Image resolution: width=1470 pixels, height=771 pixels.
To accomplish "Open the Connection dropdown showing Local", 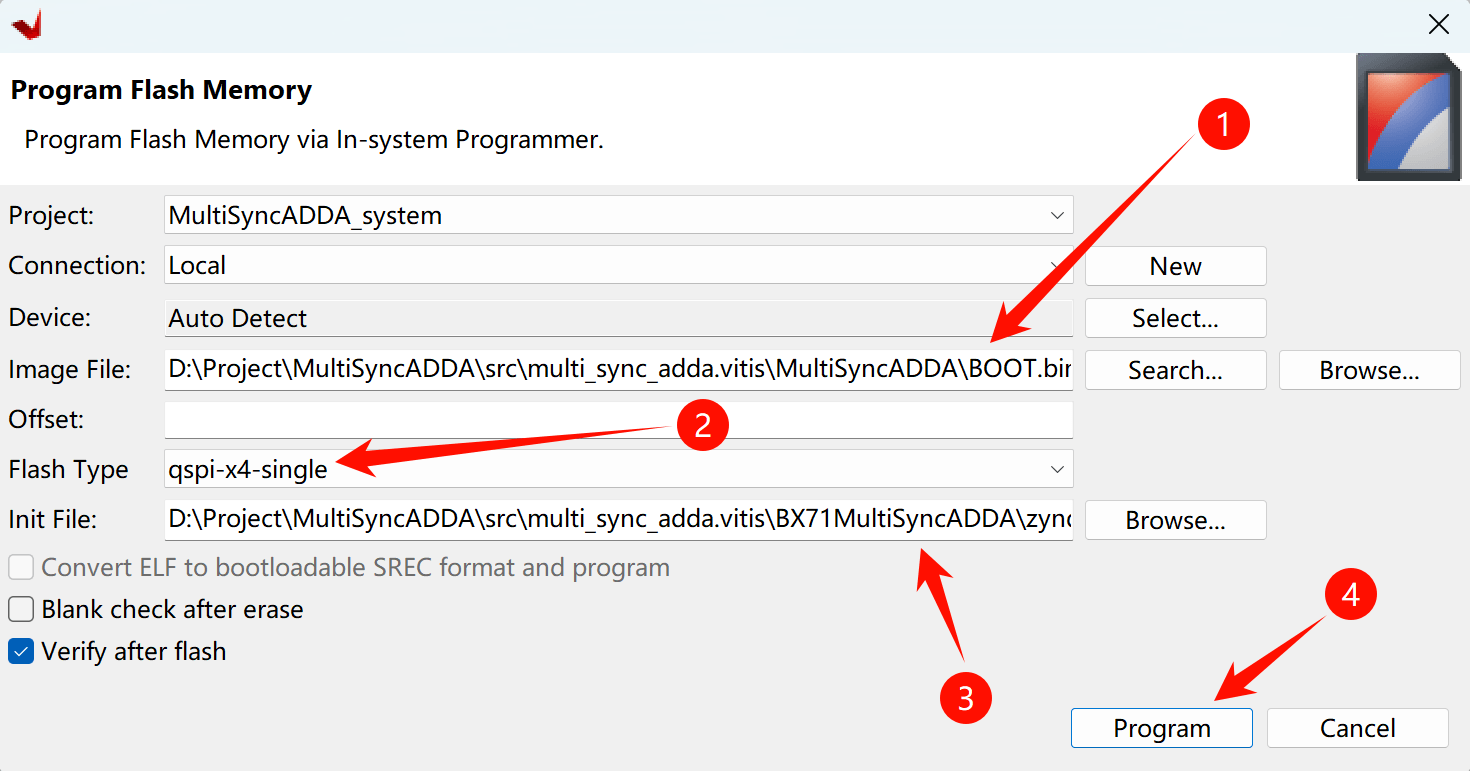I will coord(1056,266).
